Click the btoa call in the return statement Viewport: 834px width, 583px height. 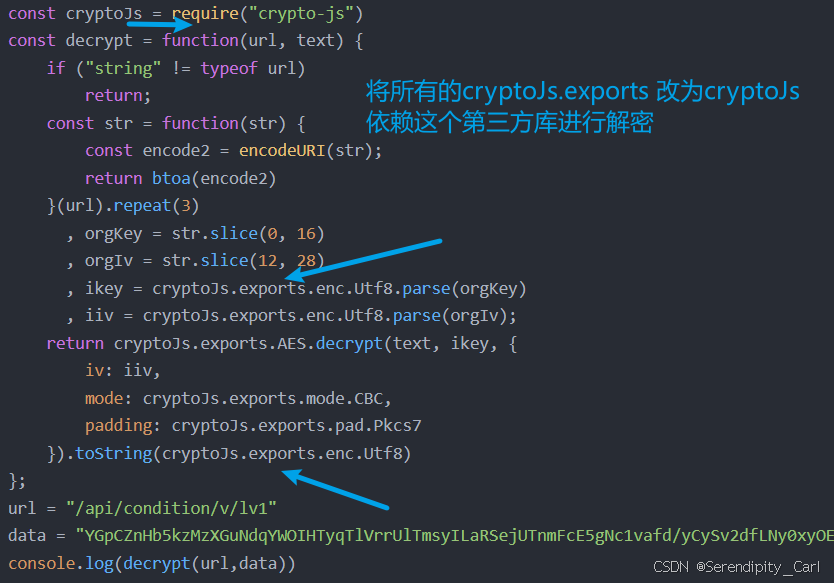point(171,177)
